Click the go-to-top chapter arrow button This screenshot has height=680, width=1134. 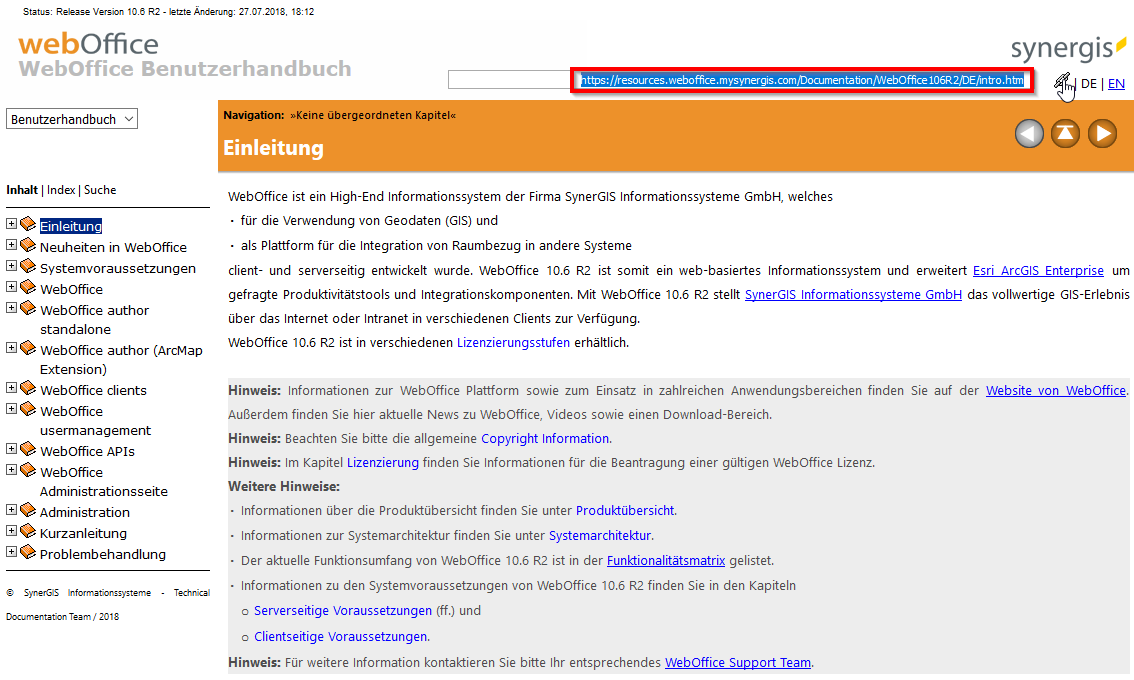pos(1065,134)
